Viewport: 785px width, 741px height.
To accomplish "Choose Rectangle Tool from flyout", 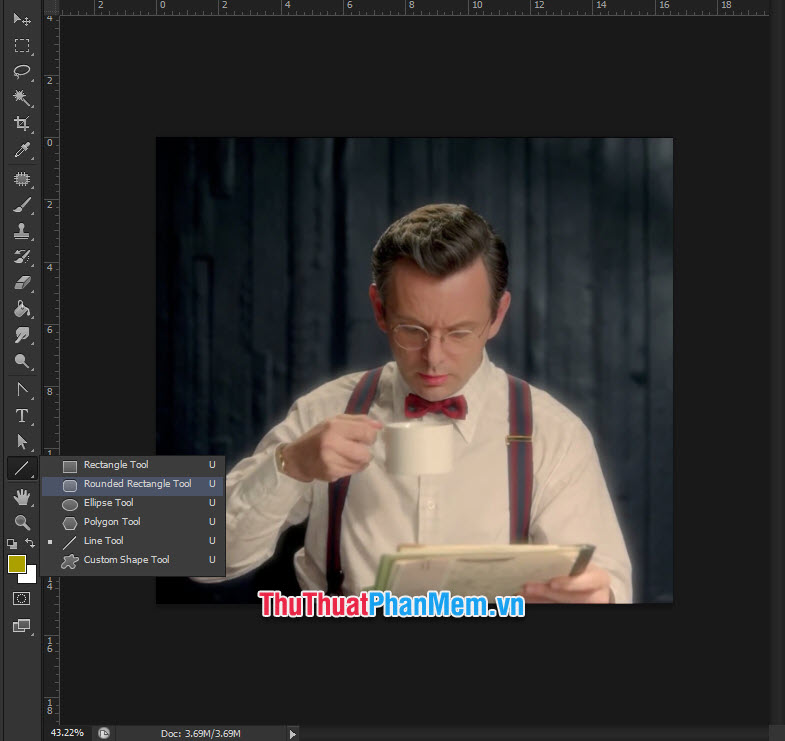I will 133,465.
